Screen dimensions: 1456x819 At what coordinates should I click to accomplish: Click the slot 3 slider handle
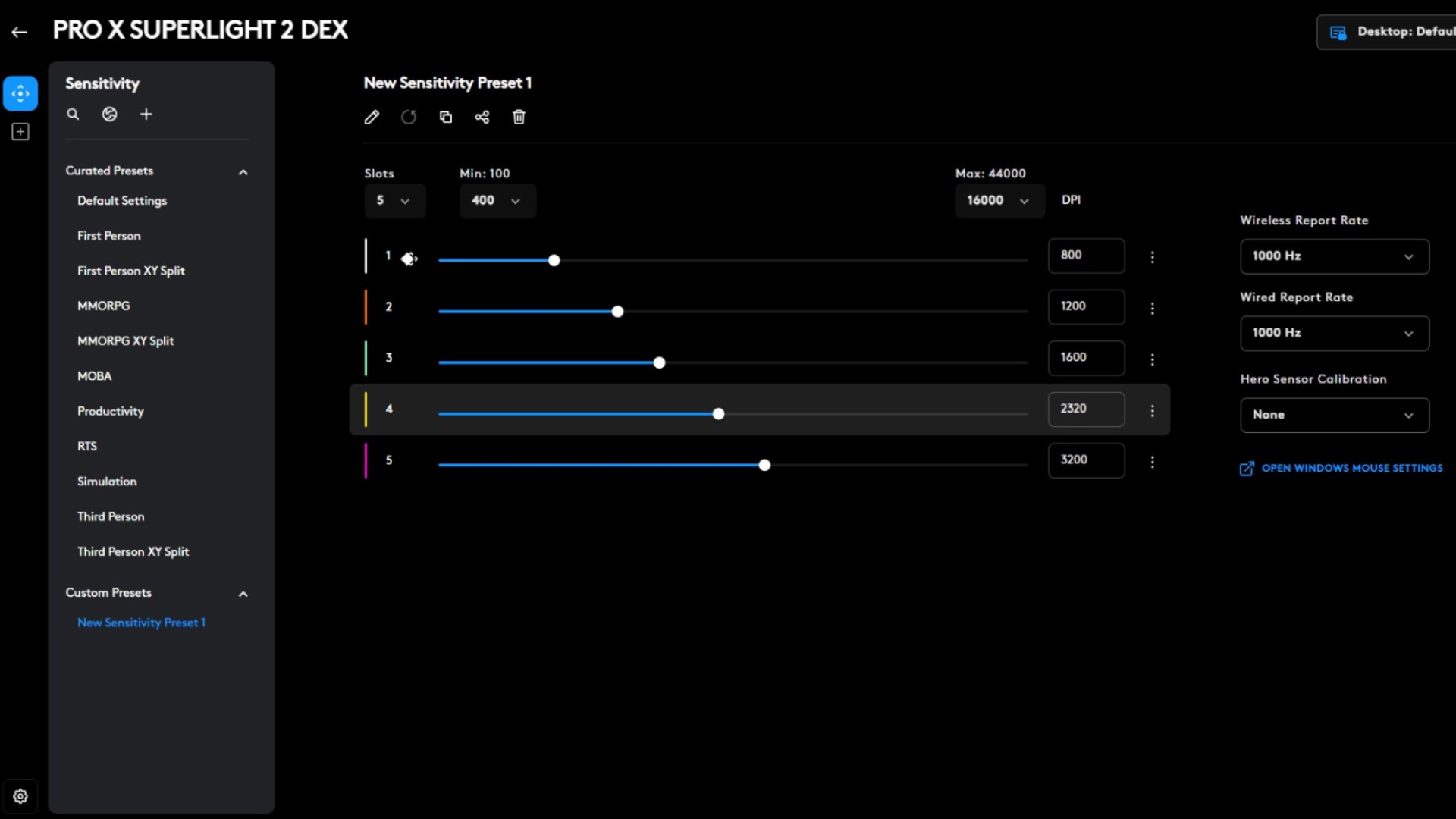tap(660, 363)
